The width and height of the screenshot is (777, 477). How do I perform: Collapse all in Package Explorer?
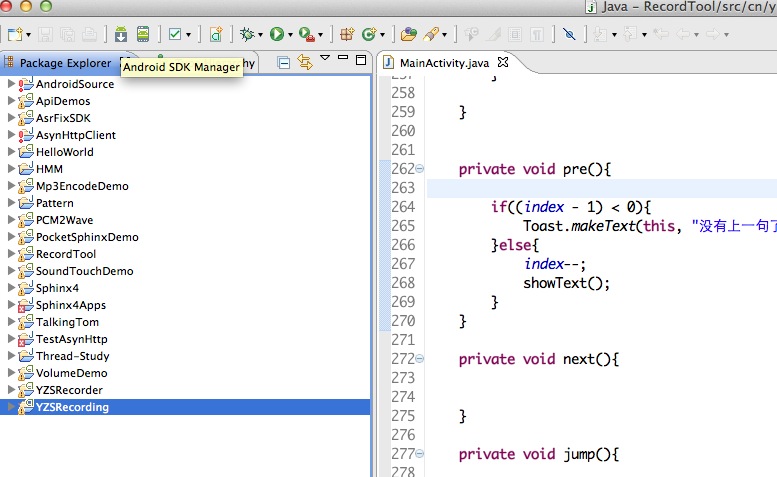(x=283, y=63)
